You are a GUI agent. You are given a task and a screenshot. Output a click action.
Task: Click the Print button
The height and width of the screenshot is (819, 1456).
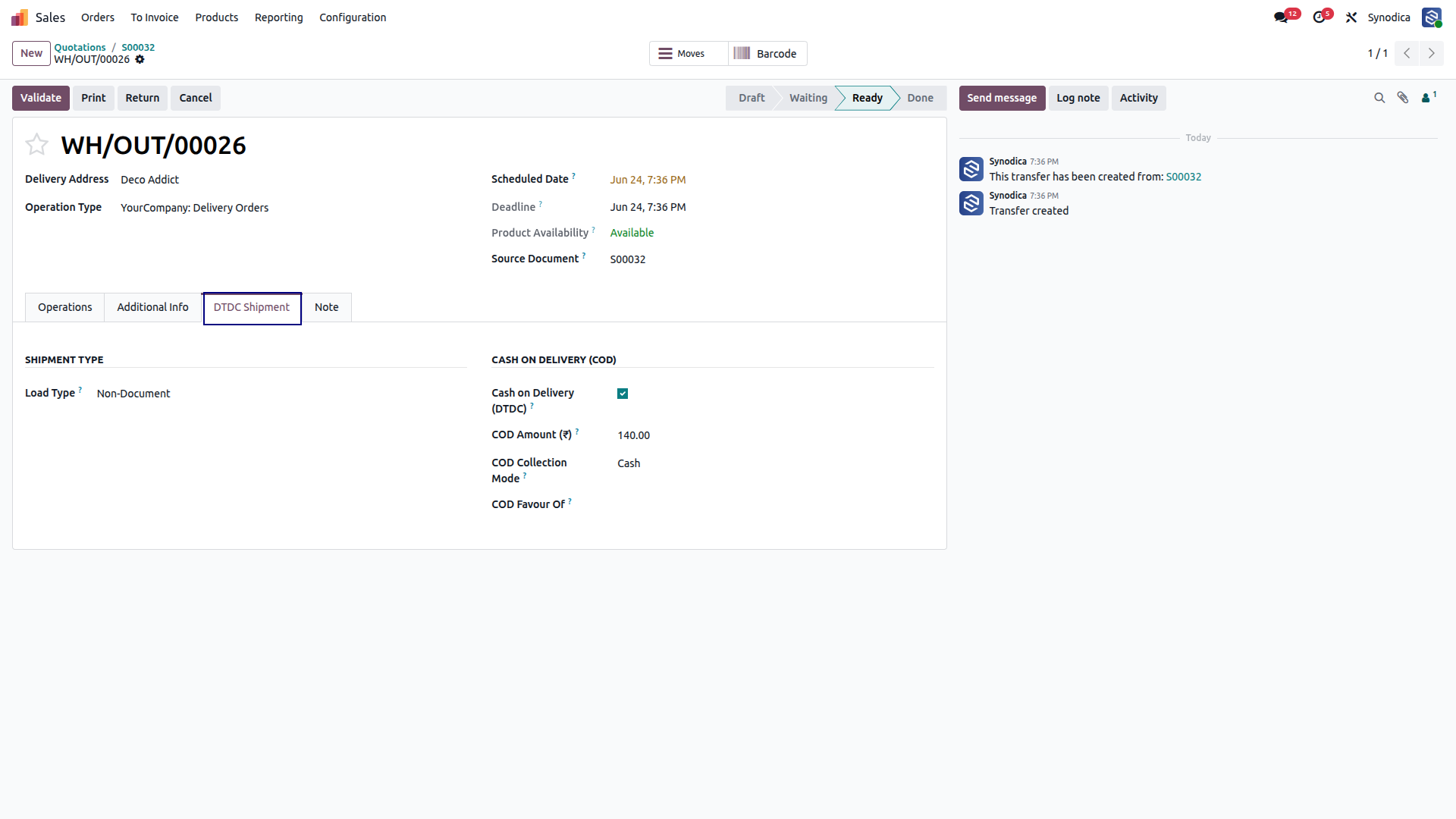(93, 98)
